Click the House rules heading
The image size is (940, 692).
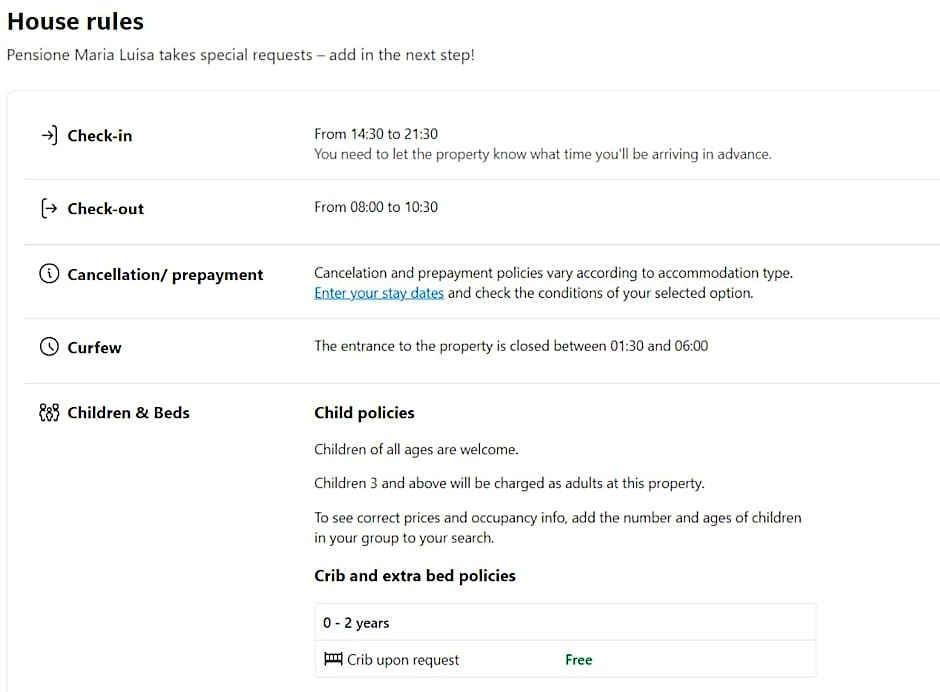[x=75, y=21]
